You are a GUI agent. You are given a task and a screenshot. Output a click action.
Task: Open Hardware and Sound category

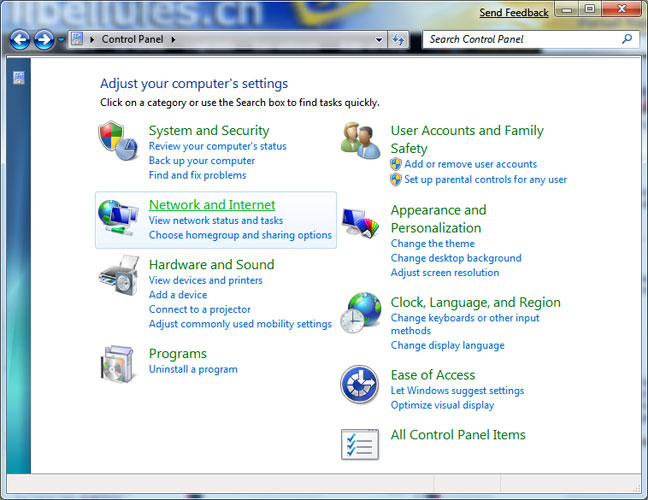point(211,264)
